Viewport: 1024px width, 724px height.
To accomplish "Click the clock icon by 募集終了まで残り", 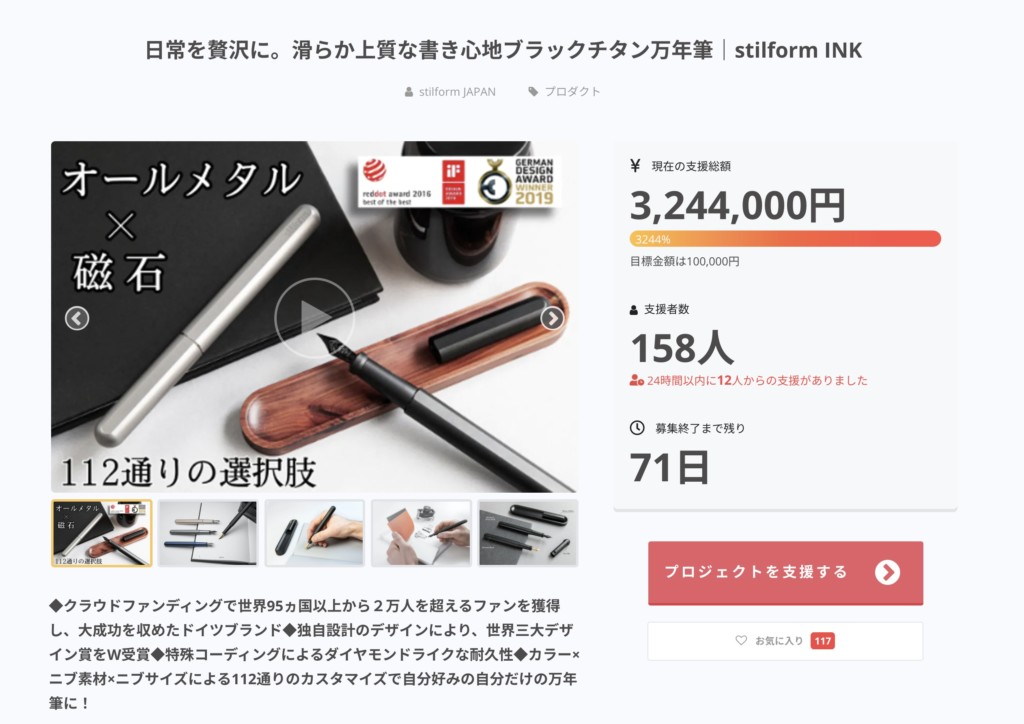I will [x=637, y=428].
